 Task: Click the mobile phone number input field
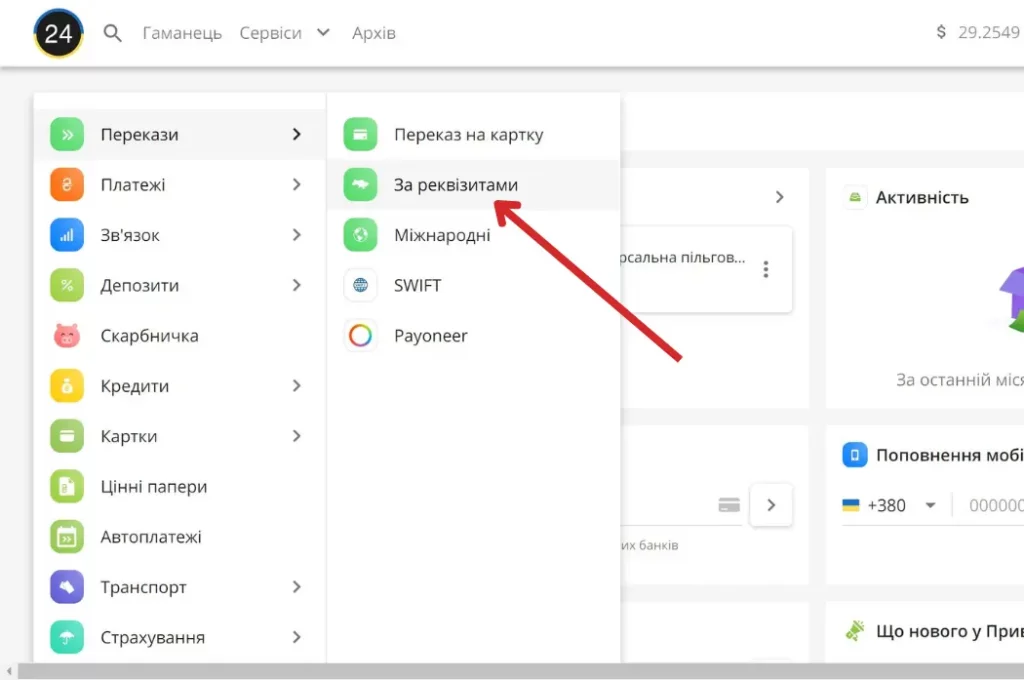click(994, 505)
